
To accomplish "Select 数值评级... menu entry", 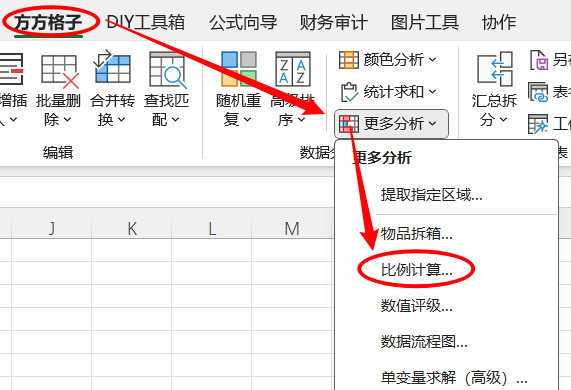I will [417, 306].
